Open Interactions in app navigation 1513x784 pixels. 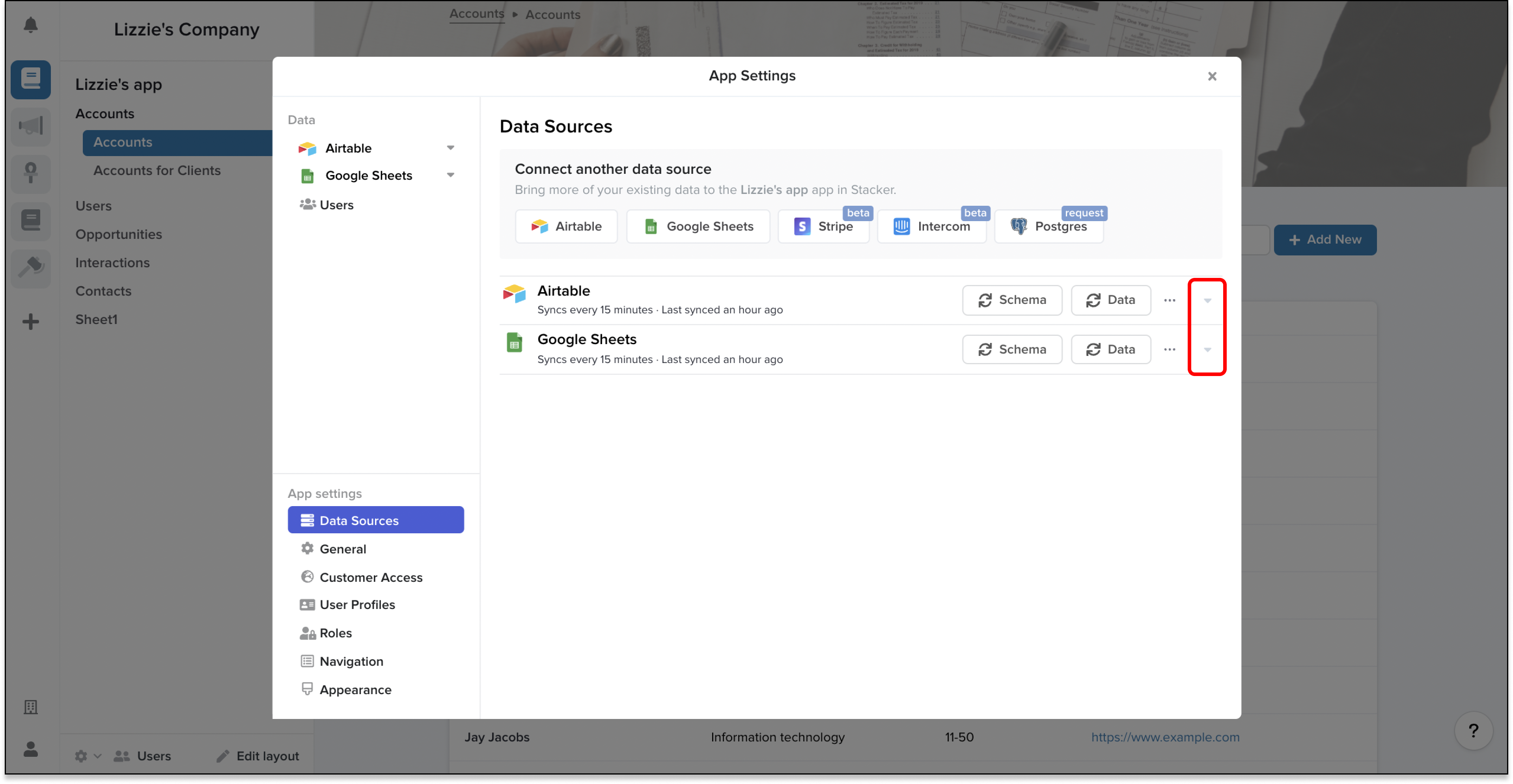point(112,263)
